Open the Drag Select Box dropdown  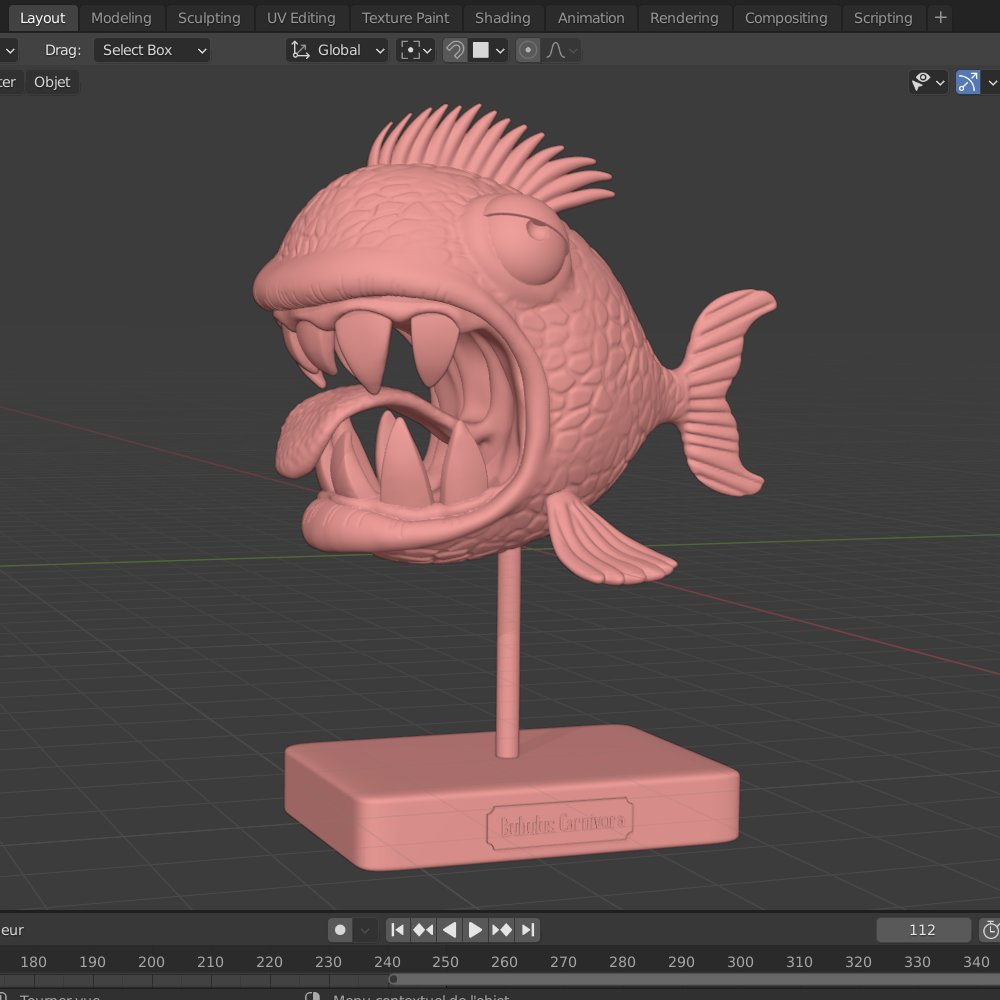click(152, 50)
